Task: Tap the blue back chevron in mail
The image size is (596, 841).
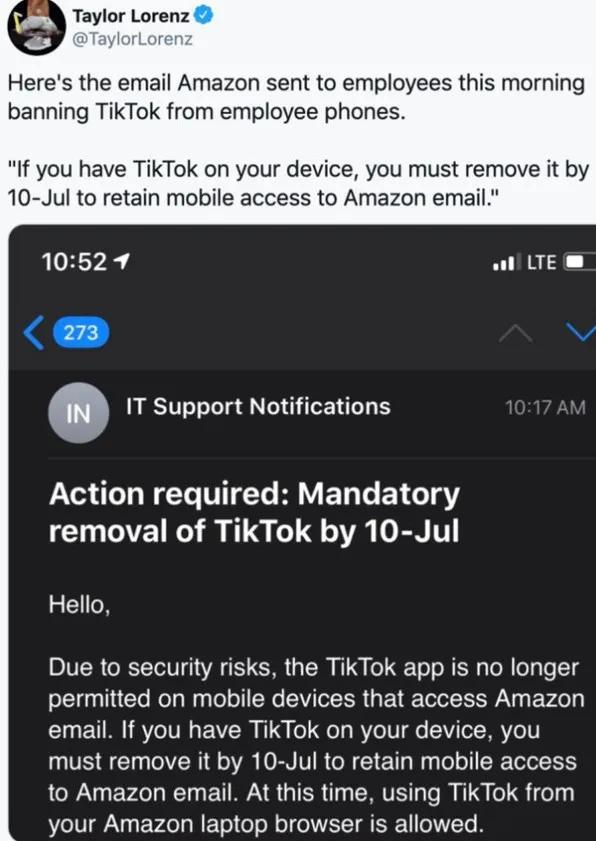Action: 33,333
